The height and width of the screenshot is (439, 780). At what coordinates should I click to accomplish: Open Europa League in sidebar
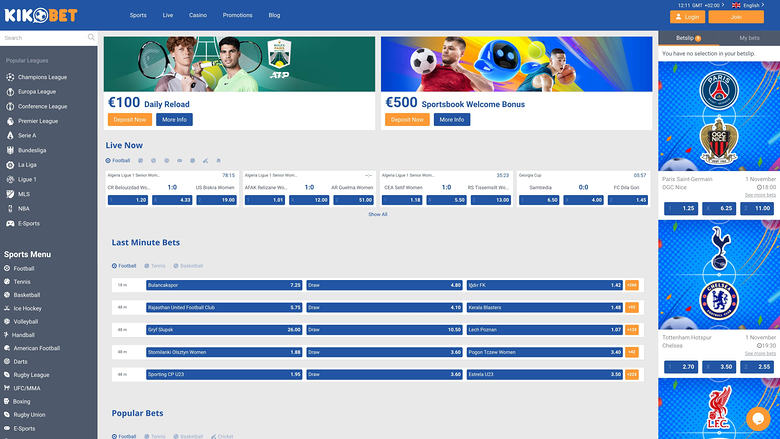pos(37,91)
